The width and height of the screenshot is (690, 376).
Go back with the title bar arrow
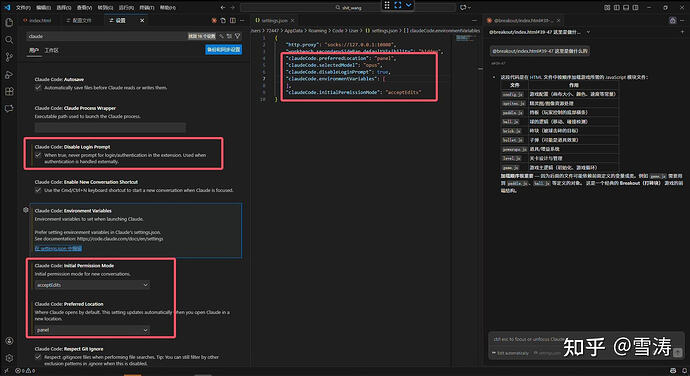click(223, 7)
